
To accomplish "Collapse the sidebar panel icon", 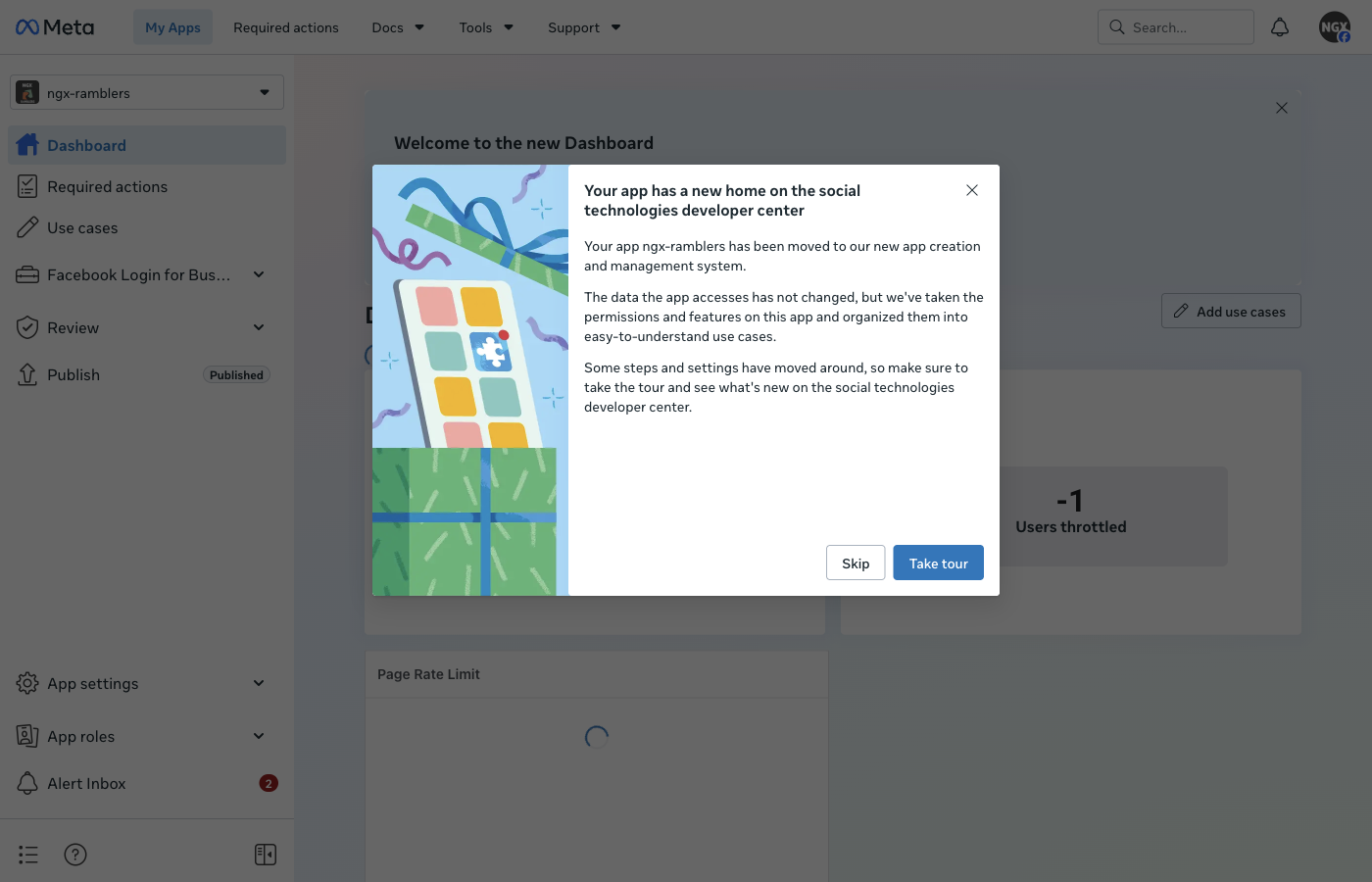I will (266, 855).
